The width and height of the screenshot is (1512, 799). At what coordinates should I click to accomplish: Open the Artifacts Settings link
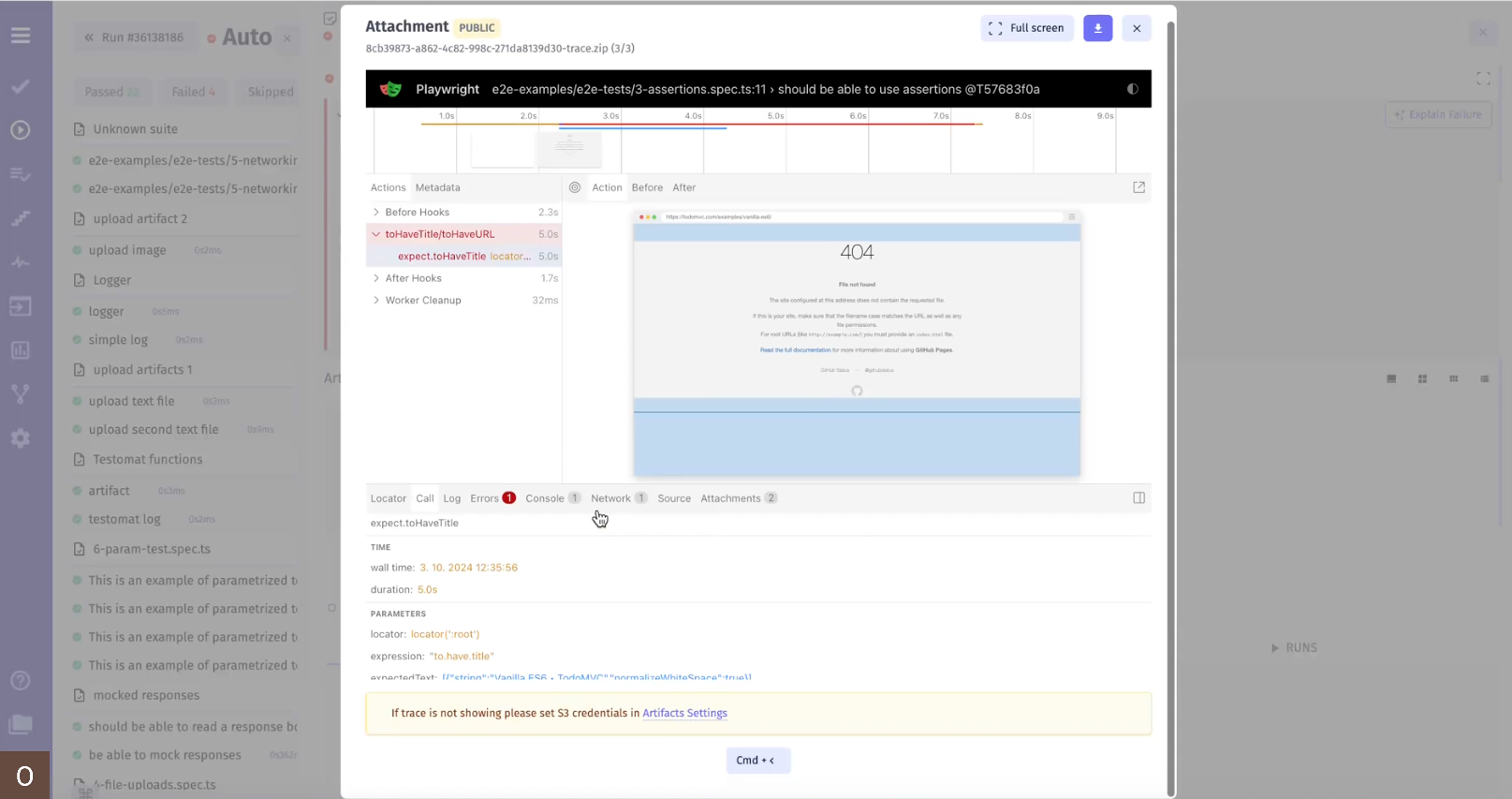684,713
